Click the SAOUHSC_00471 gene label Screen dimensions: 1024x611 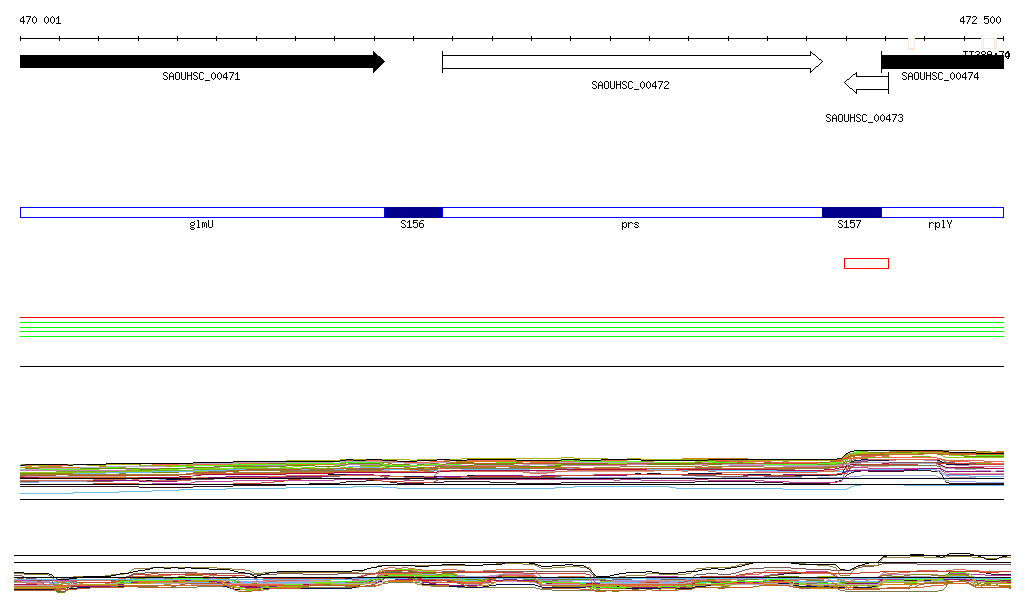pyautogui.click(x=201, y=76)
